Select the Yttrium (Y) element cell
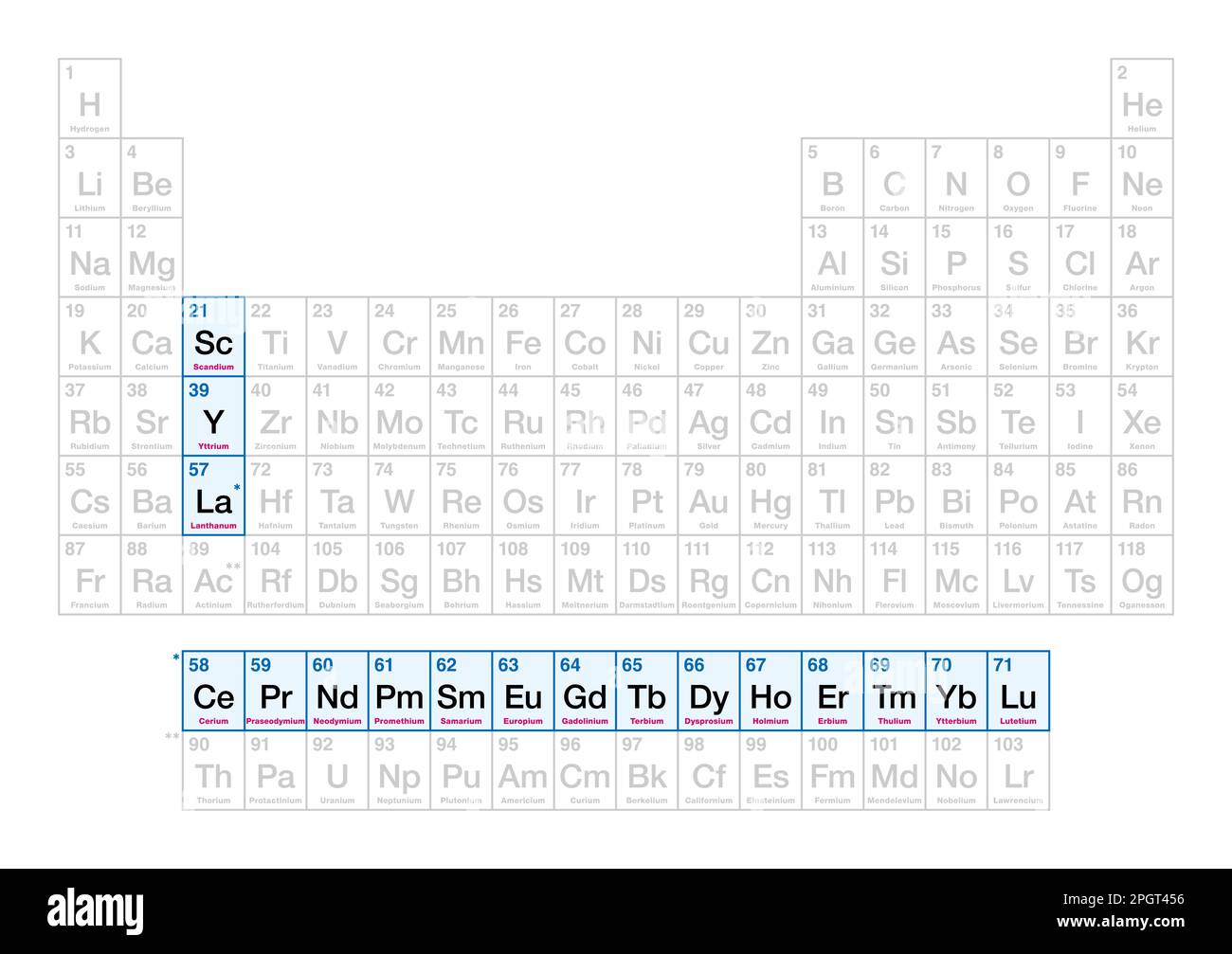This screenshot has width=1232, height=954. [x=213, y=416]
